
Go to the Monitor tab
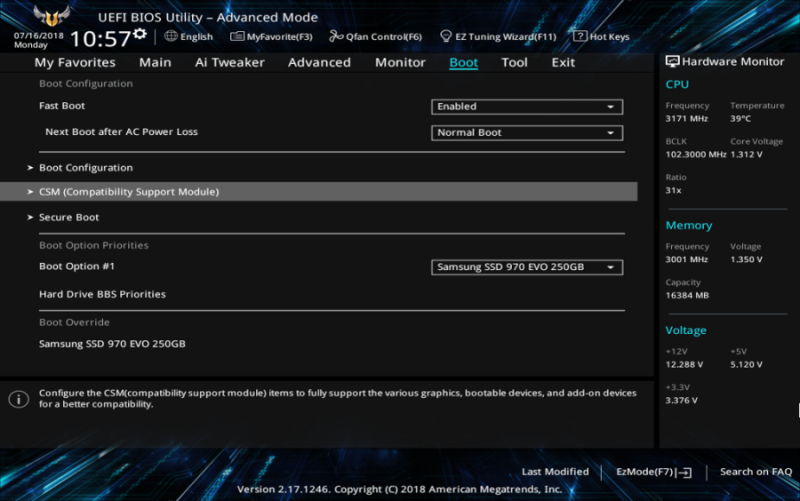click(x=400, y=62)
